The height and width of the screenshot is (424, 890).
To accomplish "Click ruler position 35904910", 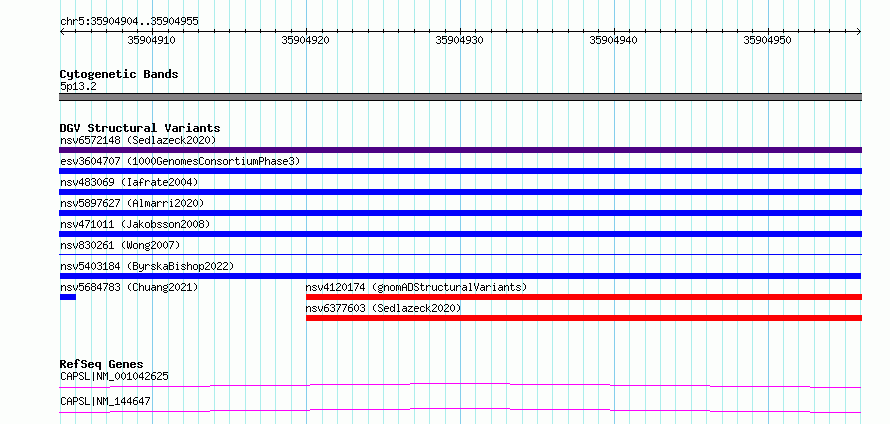I will coord(152,40).
